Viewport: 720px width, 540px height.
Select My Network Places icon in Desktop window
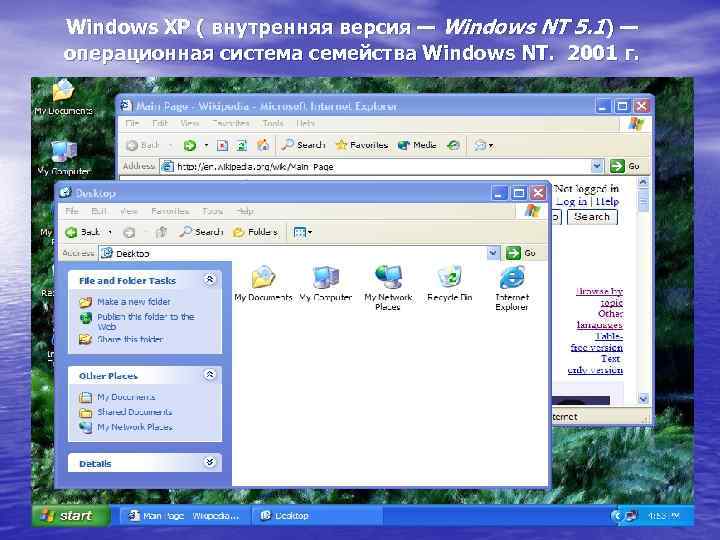(x=388, y=288)
